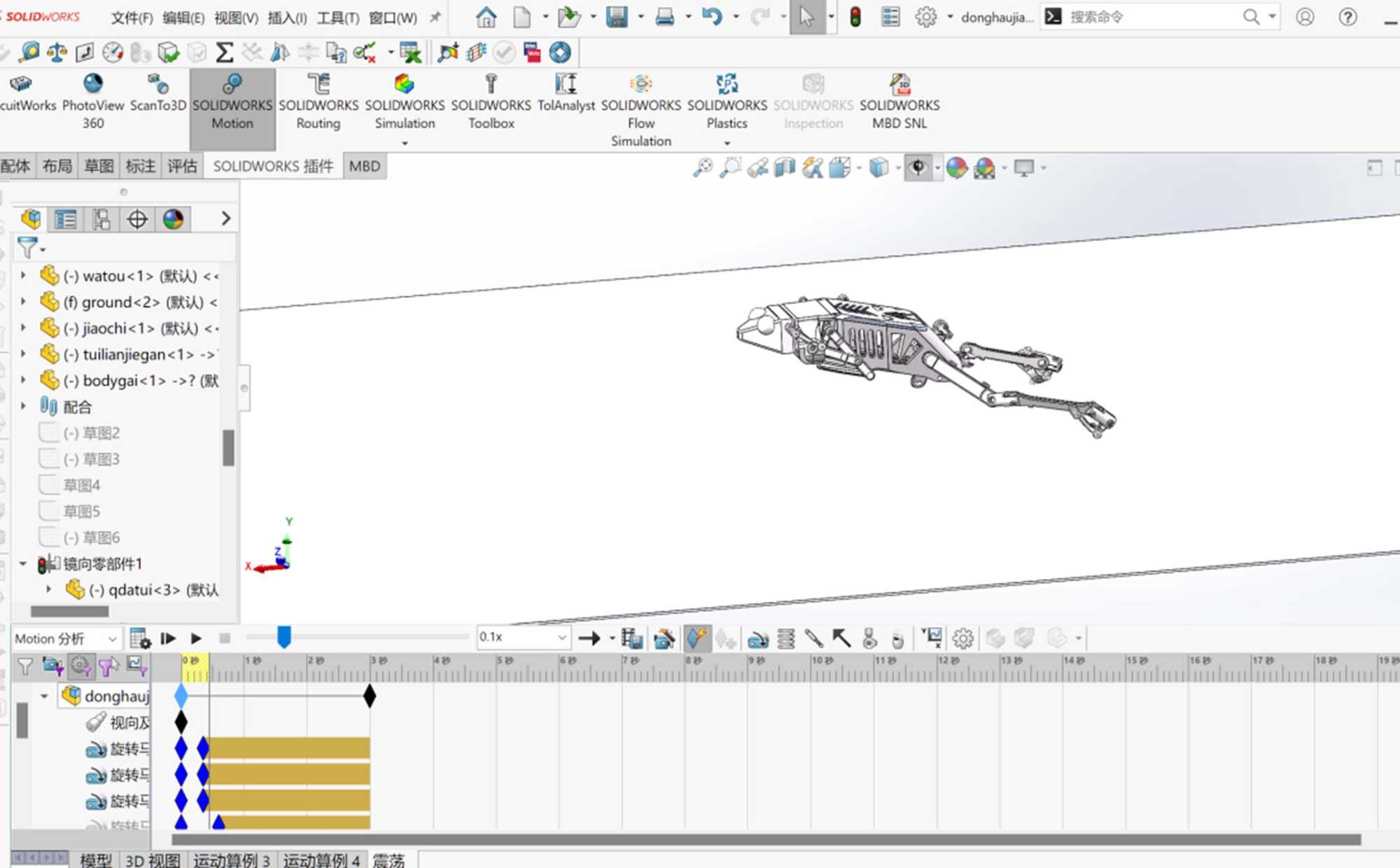
Task: Switch to the 运动算例 4 tab
Action: coord(321,860)
